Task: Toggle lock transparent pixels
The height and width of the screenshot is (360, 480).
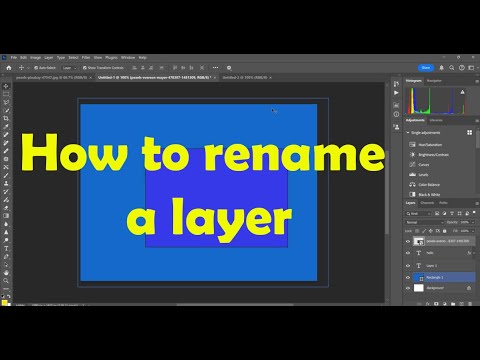Action: (417, 231)
